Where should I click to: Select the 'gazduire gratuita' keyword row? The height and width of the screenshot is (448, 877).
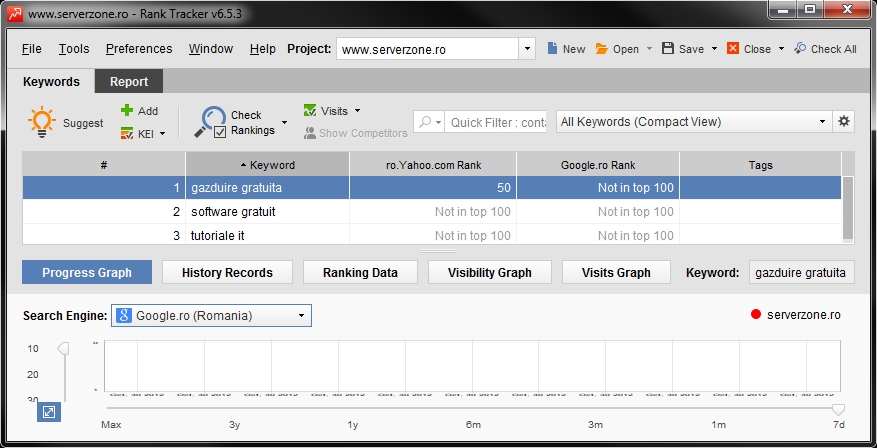coord(432,188)
